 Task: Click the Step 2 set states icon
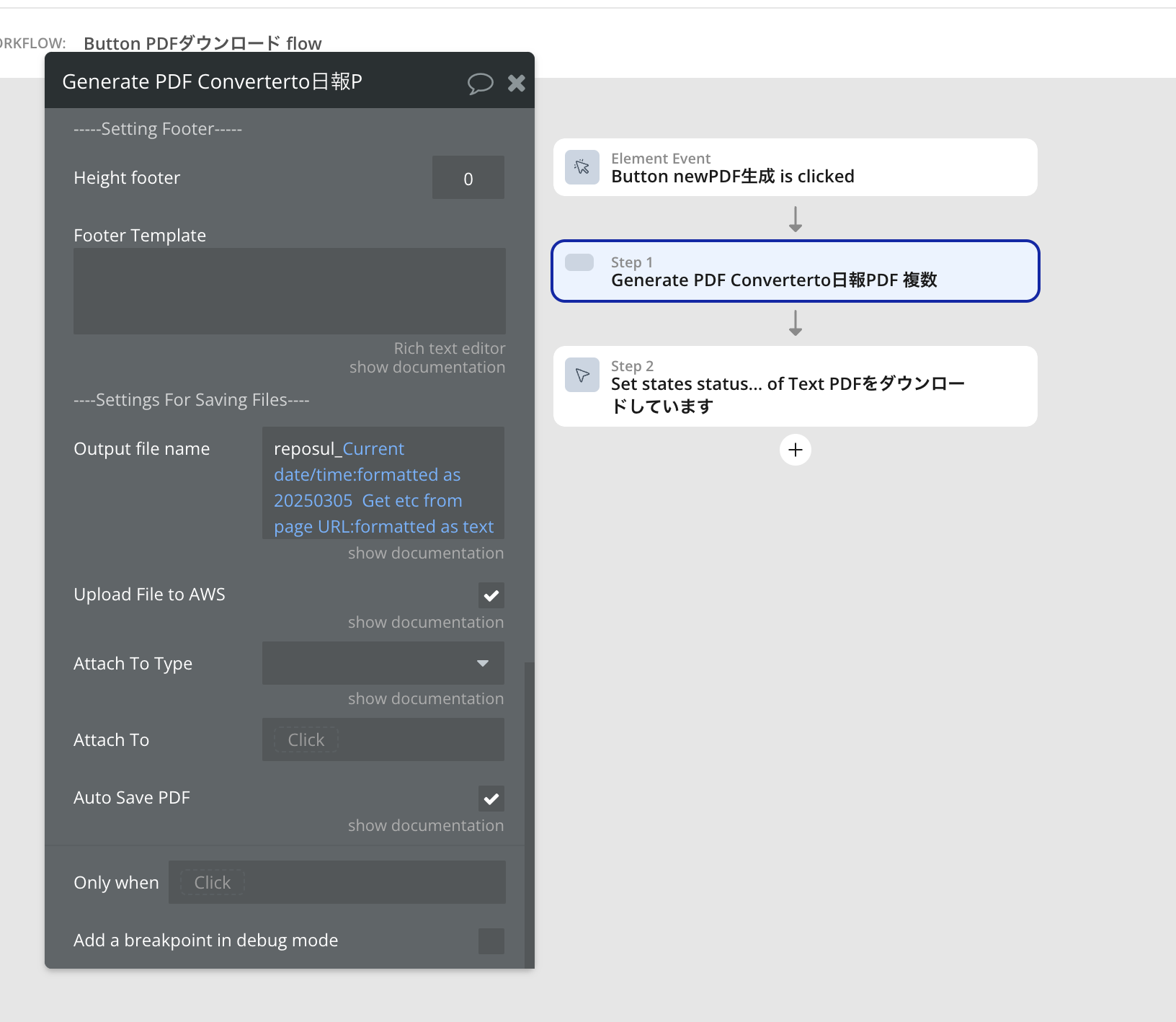tap(582, 375)
